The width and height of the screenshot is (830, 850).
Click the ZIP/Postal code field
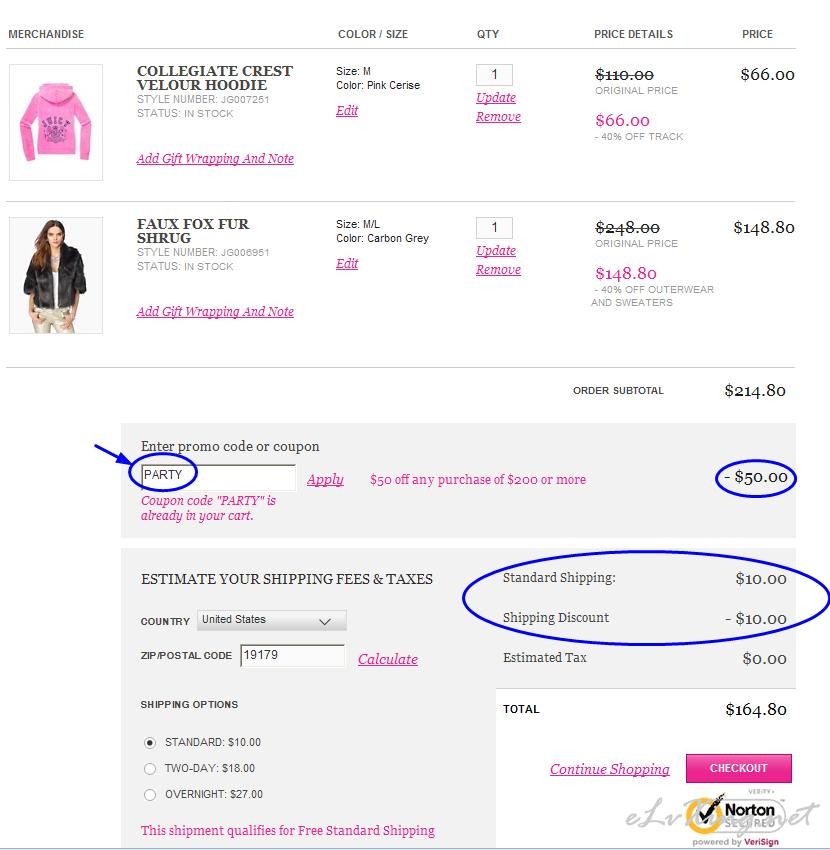(292, 655)
